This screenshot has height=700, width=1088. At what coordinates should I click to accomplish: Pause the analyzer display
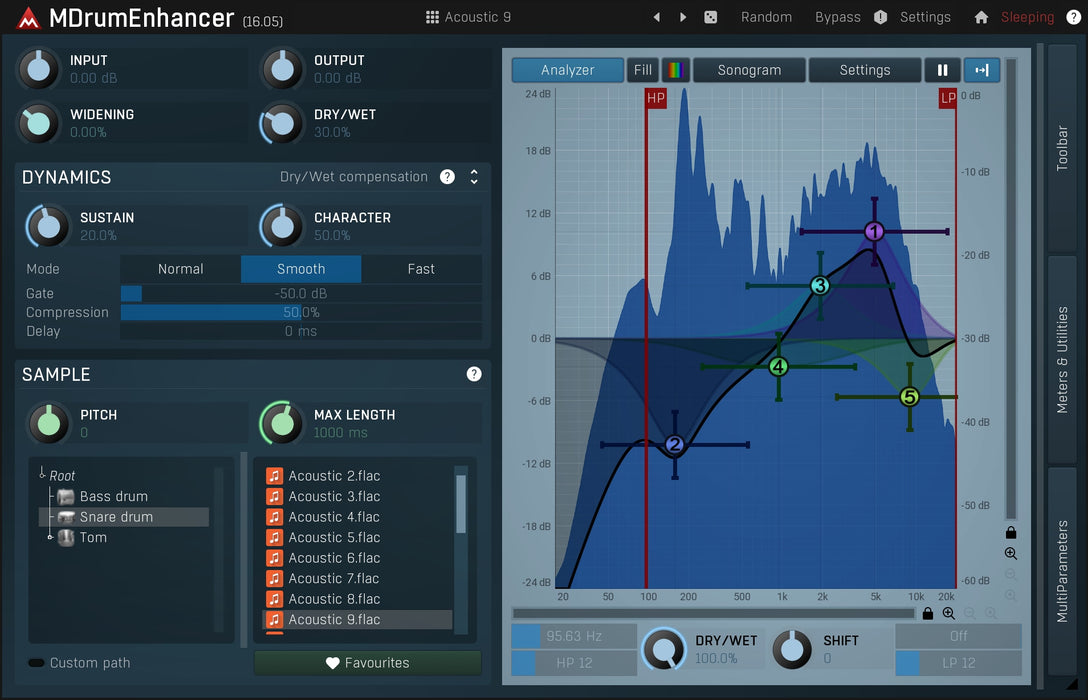(942, 70)
